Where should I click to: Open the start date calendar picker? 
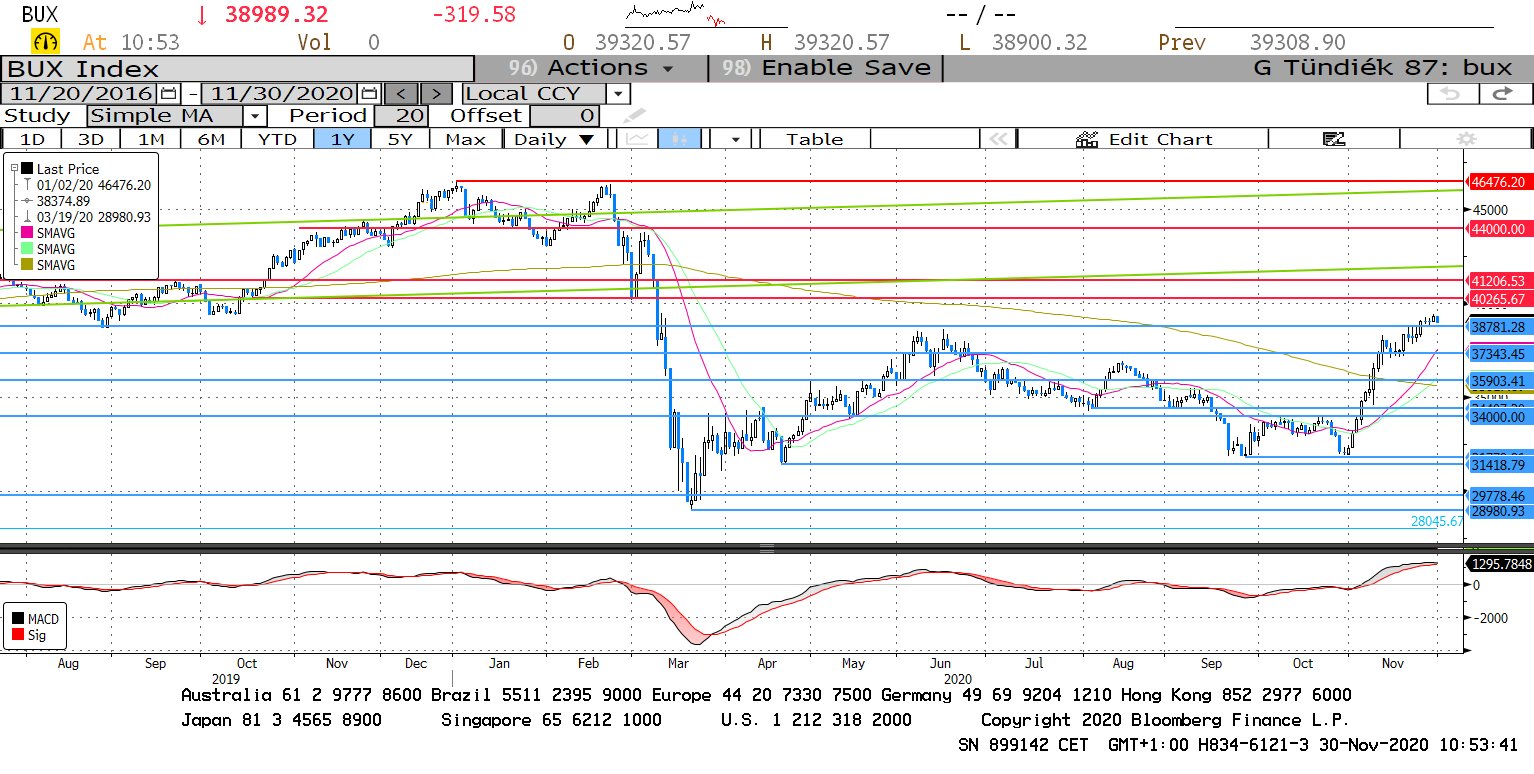click(x=169, y=93)
